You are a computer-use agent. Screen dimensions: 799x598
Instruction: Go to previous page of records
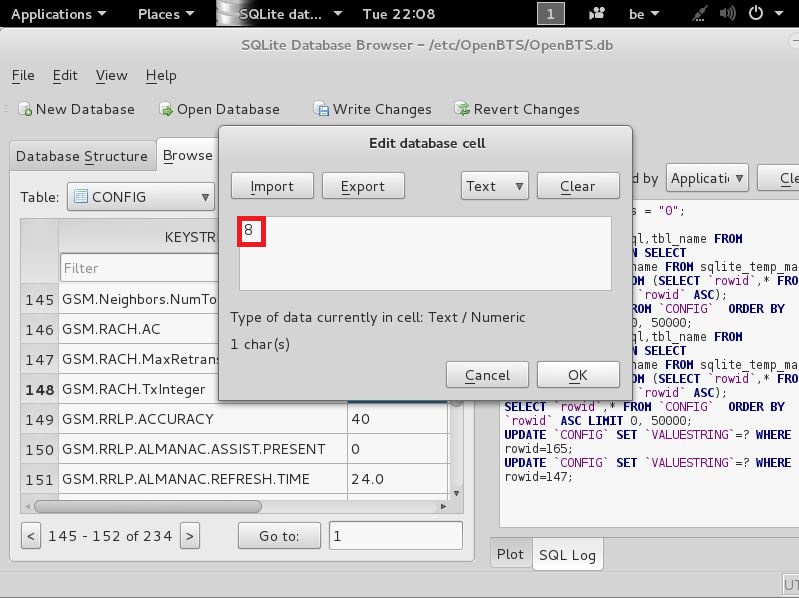[31, 536]
